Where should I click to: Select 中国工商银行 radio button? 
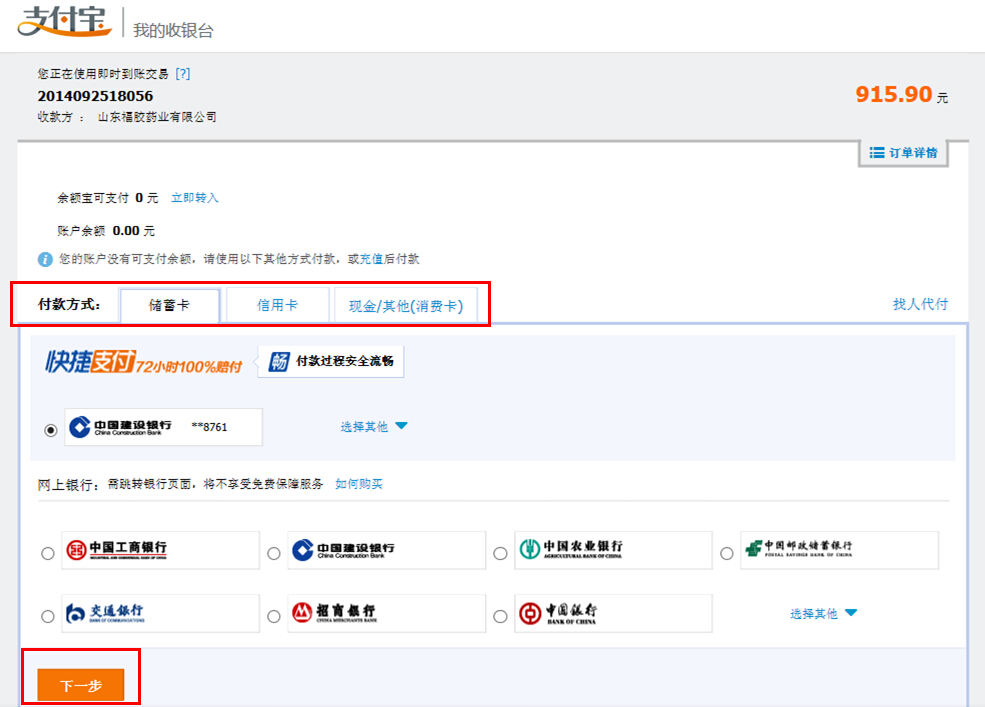click(x=48, y=554)
